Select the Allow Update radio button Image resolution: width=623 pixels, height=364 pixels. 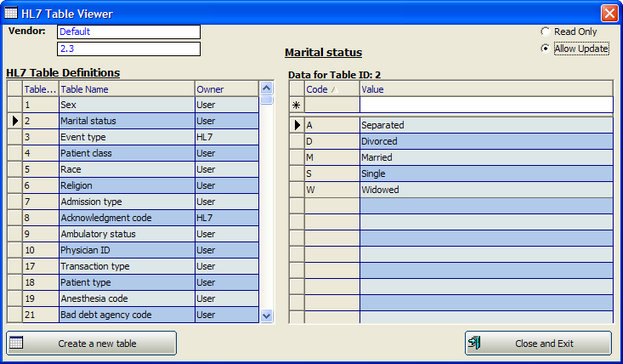coord(545,48)
